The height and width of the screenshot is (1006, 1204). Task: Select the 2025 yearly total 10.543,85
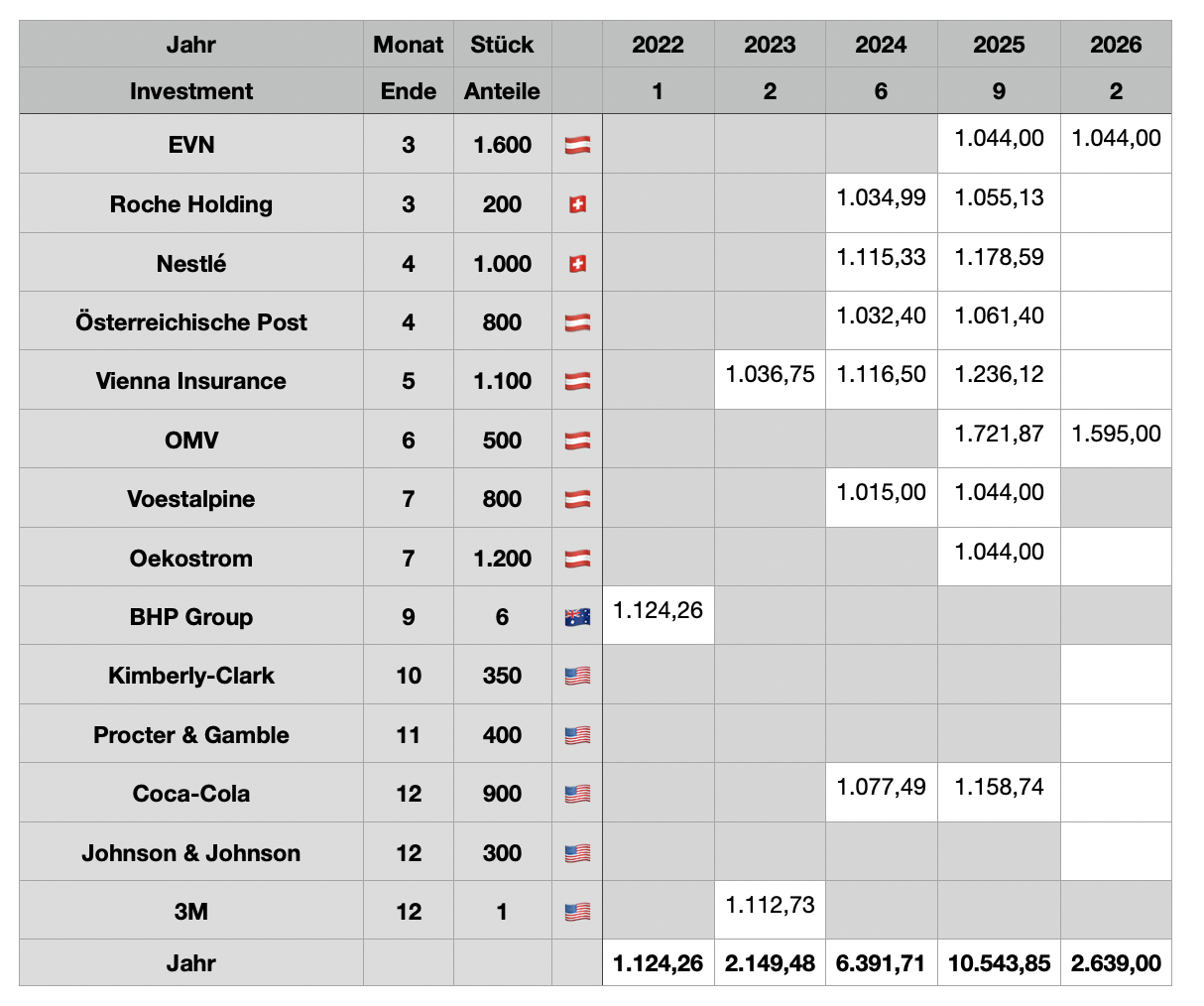pyautogui.click(x=998, y=963)
